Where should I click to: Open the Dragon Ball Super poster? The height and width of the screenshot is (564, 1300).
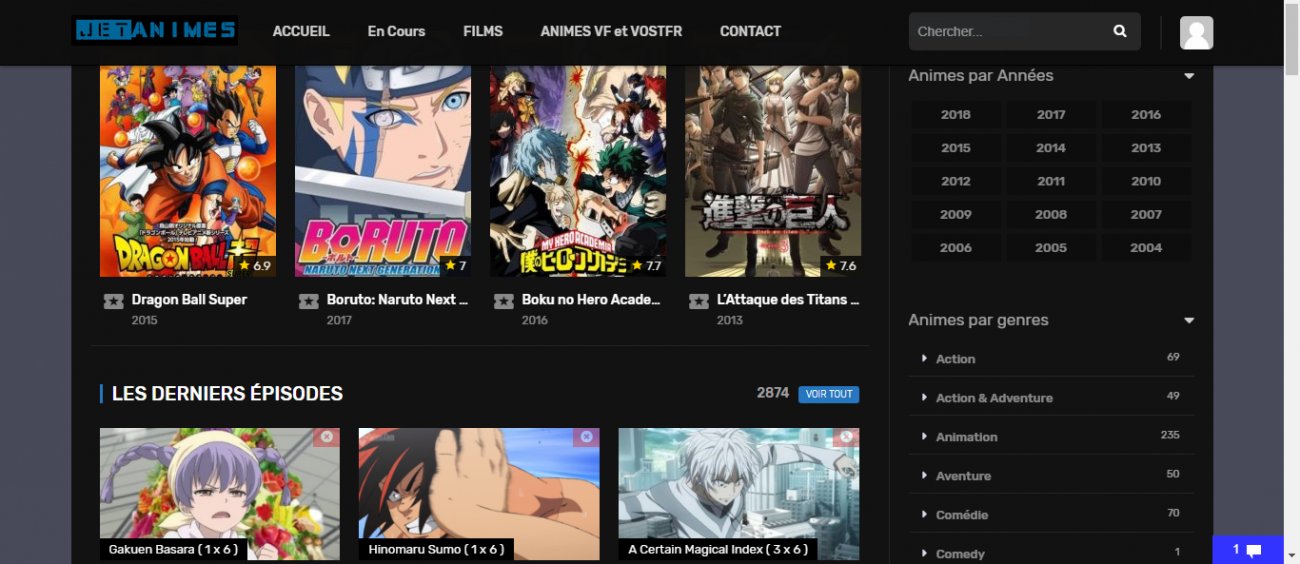(188, 171)
